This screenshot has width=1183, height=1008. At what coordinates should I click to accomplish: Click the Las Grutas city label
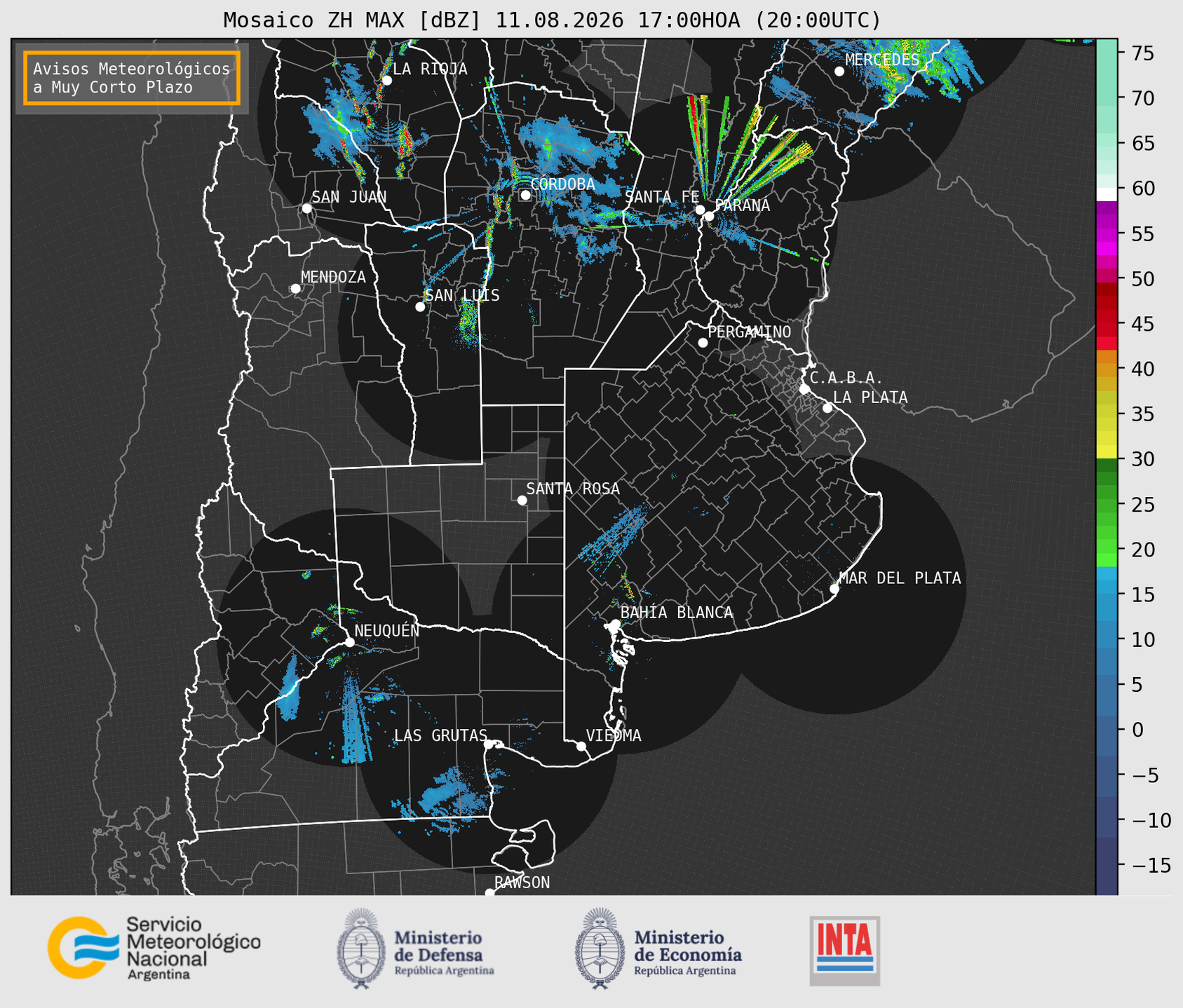440,735
